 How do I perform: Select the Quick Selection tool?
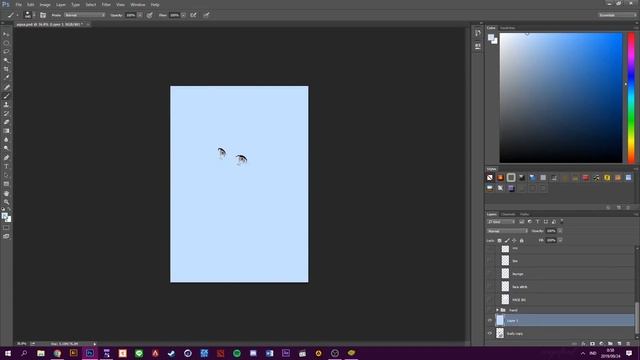point(6,60)
